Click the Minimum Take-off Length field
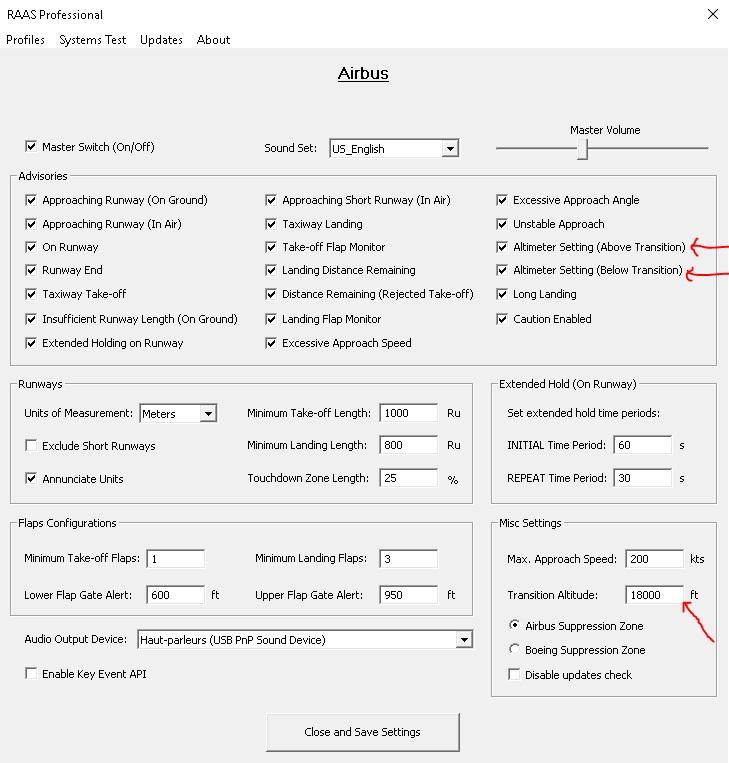729x763 pixels. [409, 413]
